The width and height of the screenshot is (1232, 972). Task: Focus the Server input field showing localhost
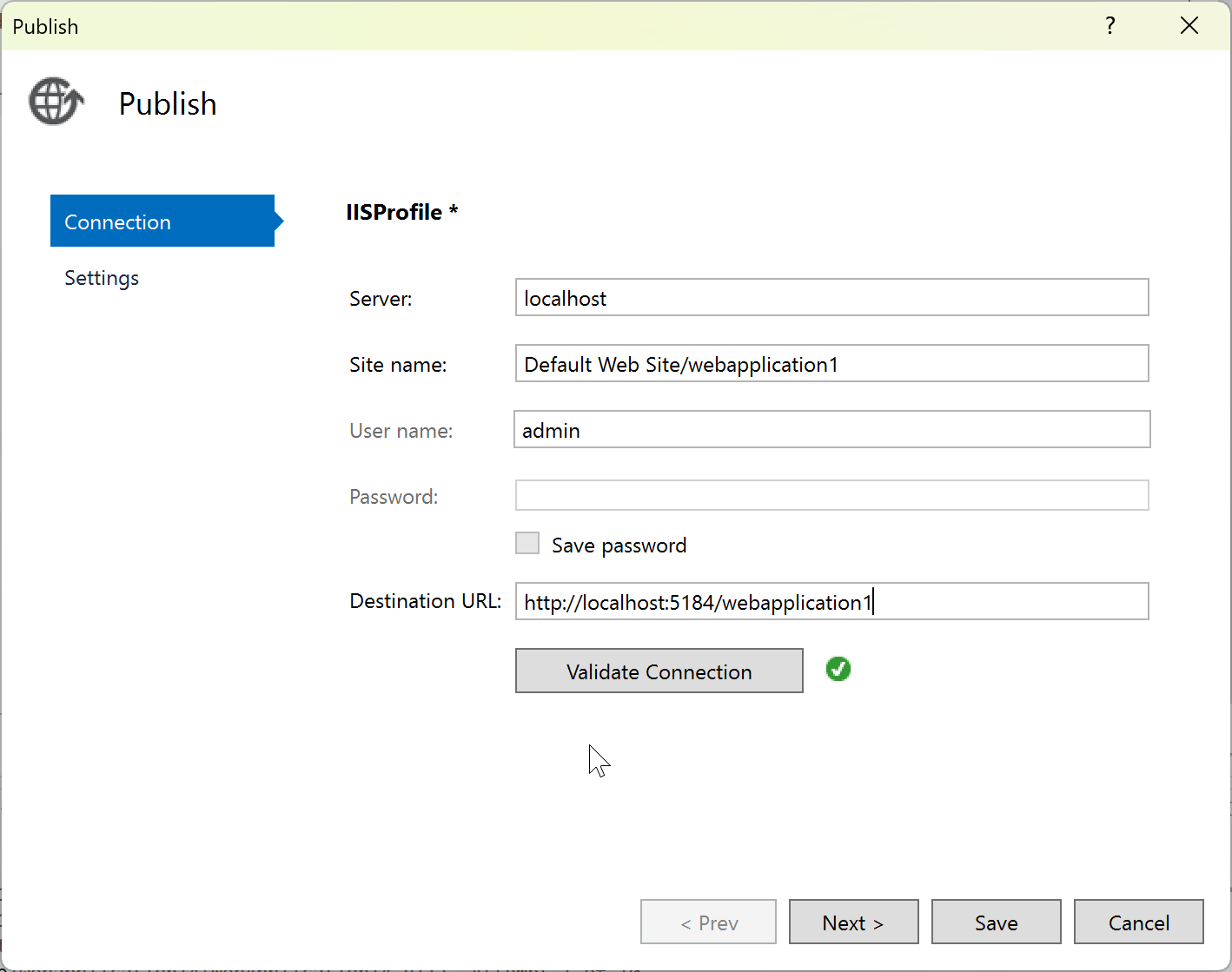831,297
